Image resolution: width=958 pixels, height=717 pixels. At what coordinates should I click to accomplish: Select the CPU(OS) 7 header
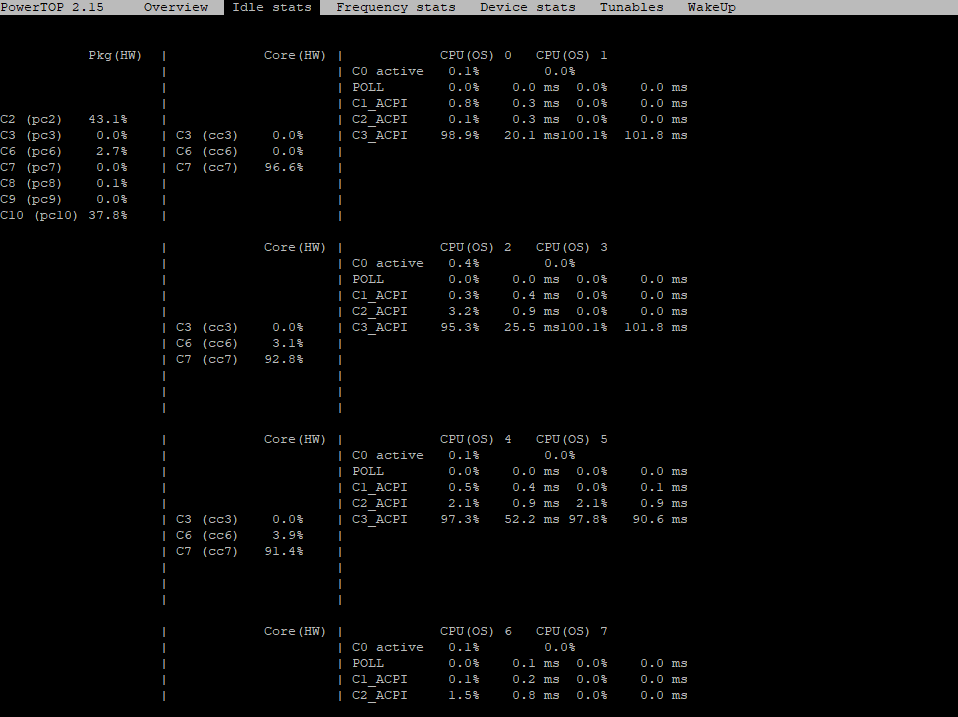(571, 631)
